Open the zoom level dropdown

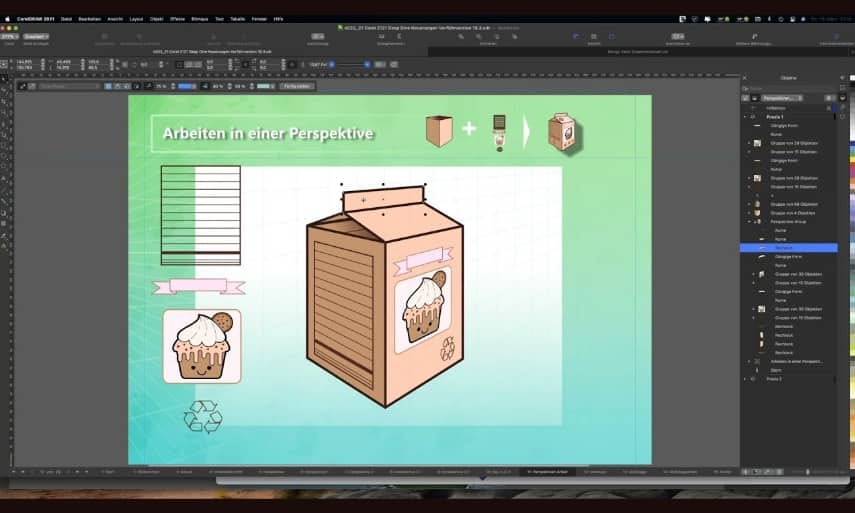14,37
